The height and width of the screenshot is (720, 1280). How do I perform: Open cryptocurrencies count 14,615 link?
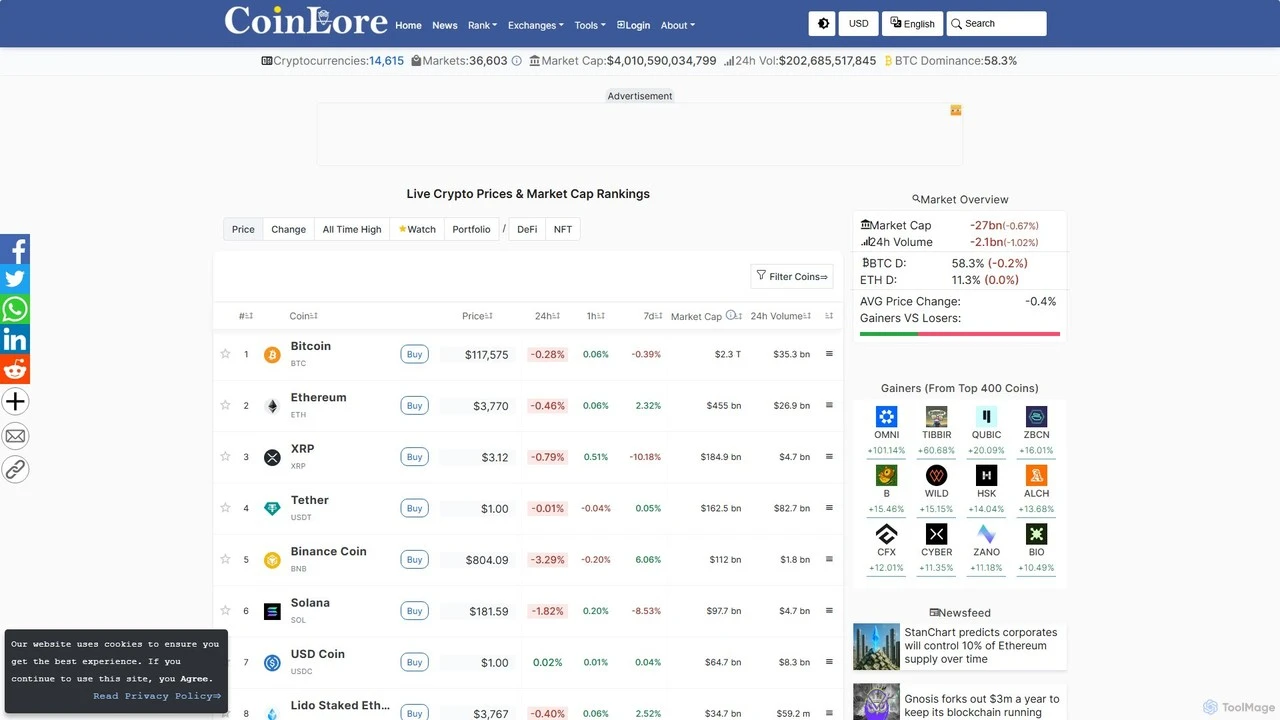point(386,61)
